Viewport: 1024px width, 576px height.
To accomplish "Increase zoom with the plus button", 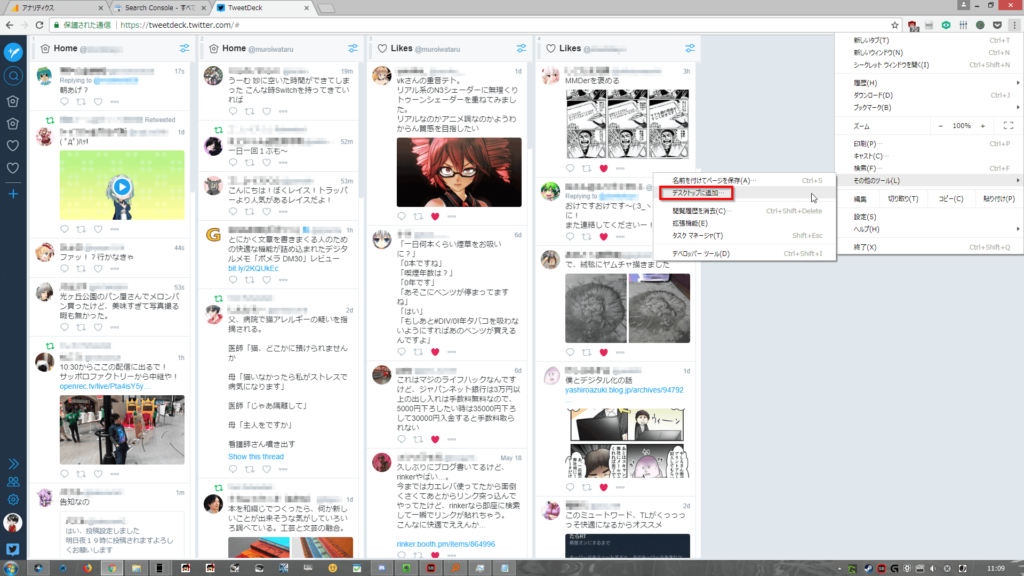I will (983, 126).
